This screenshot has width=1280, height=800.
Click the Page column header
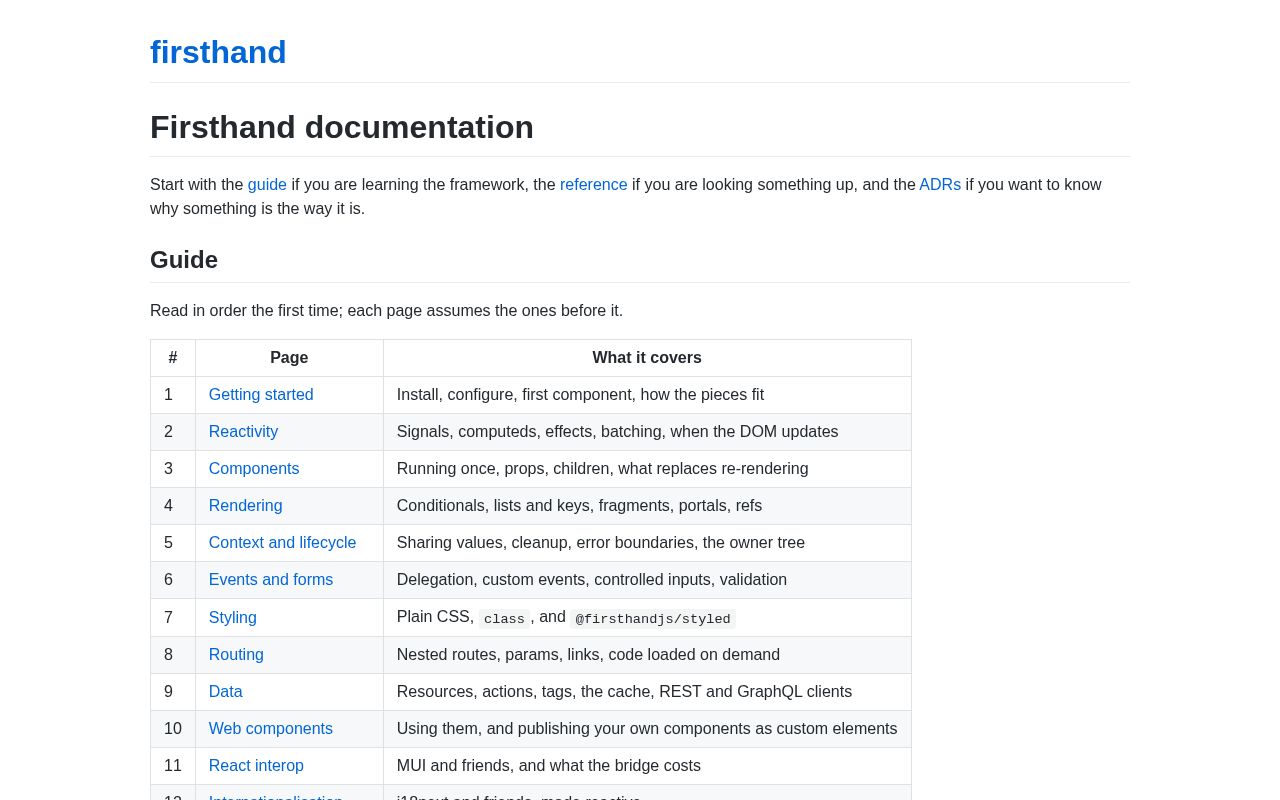[x=289, y=358]
